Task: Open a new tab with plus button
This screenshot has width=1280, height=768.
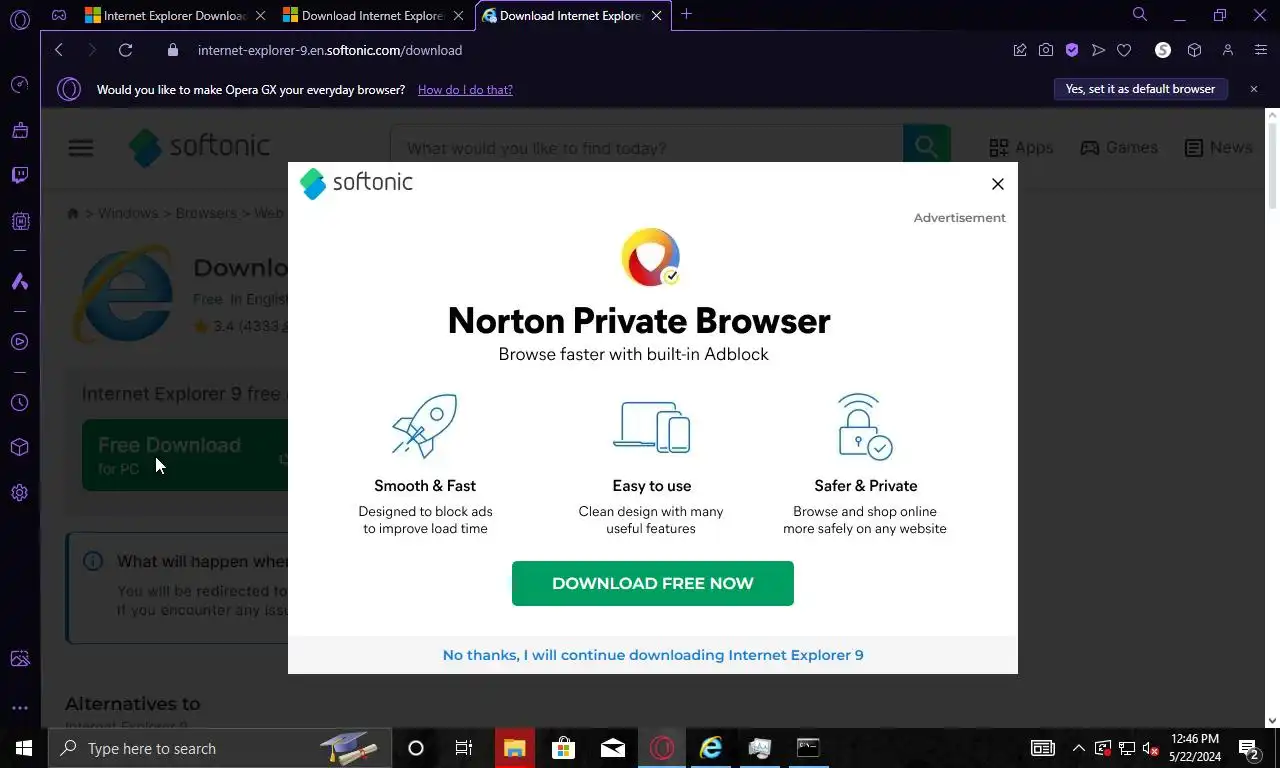Action: (x=686, y=15)
